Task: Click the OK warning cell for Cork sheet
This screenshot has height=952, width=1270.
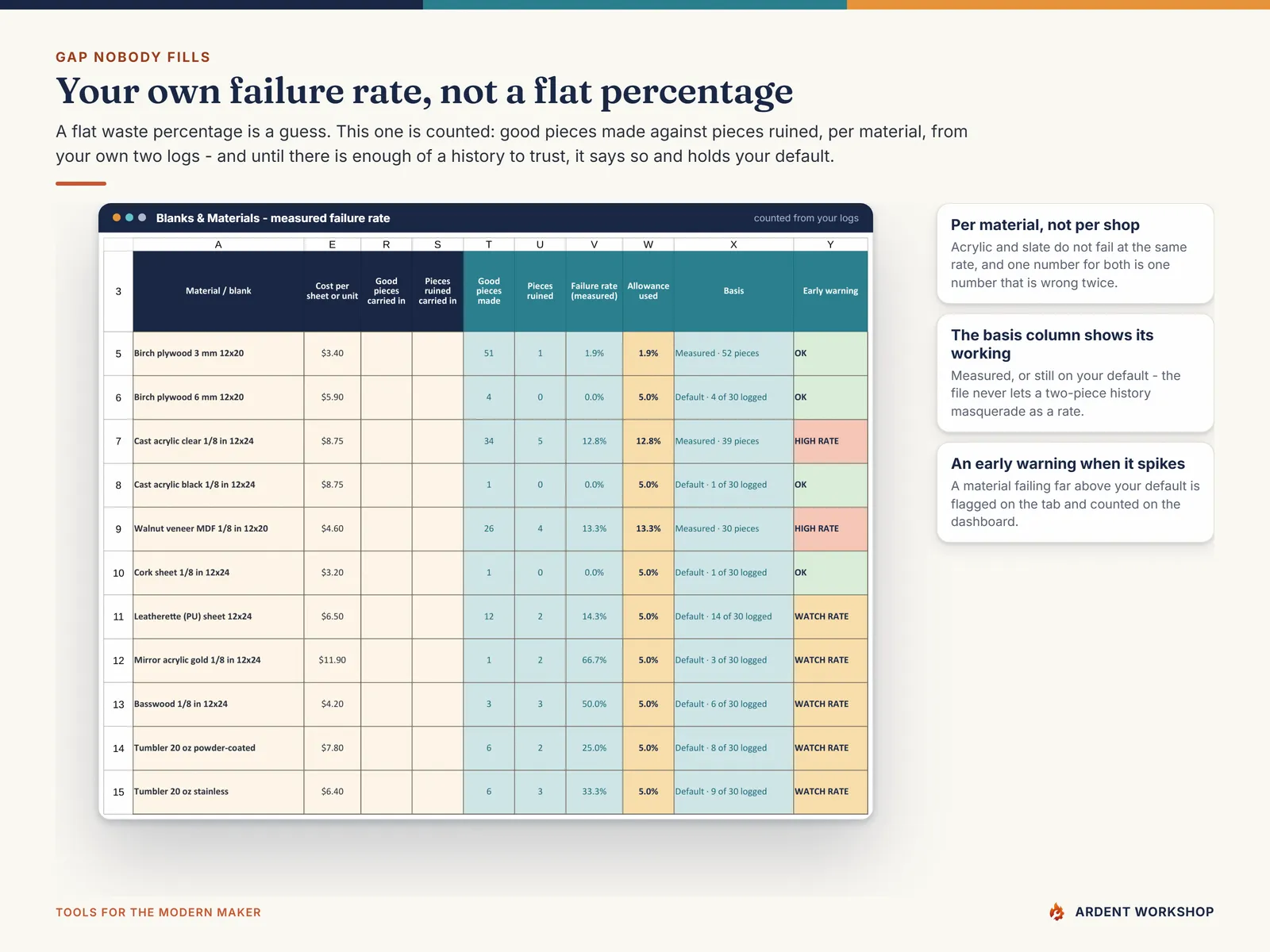Action: pos(830,573)
